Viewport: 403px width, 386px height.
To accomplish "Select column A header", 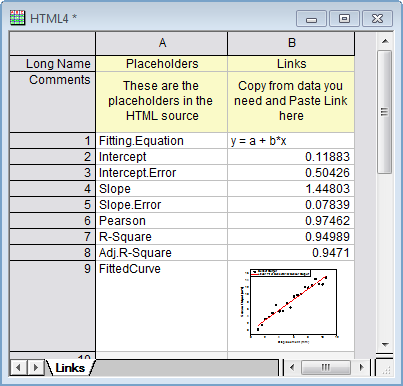I will (x=162, y=44).
